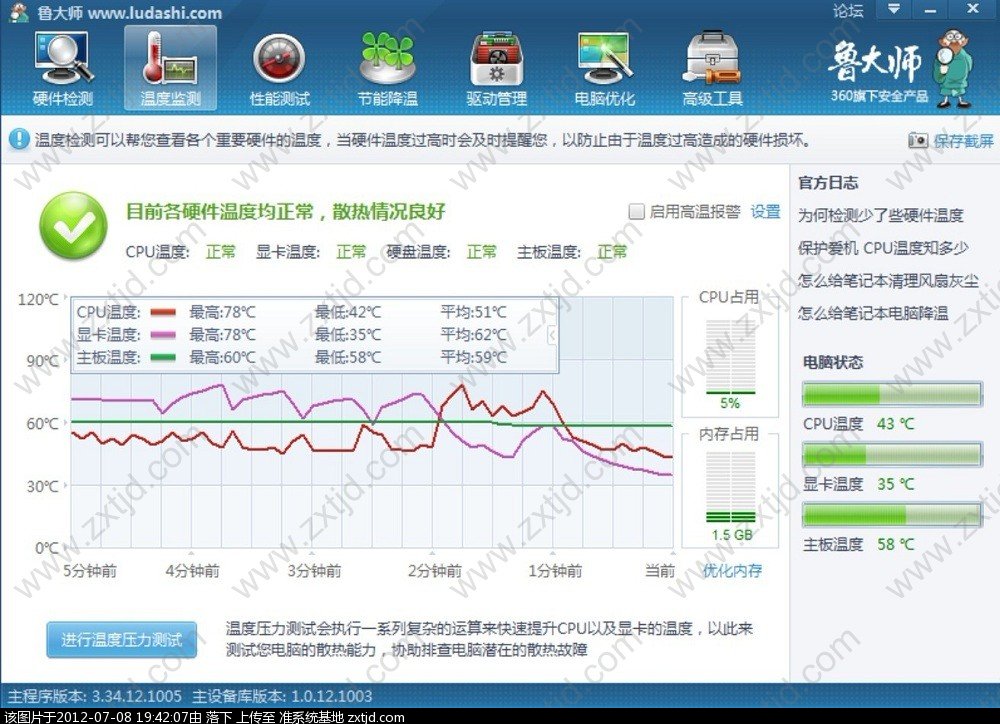Open 为何检测少了些硬件温度 article

[x=880, y=216]
